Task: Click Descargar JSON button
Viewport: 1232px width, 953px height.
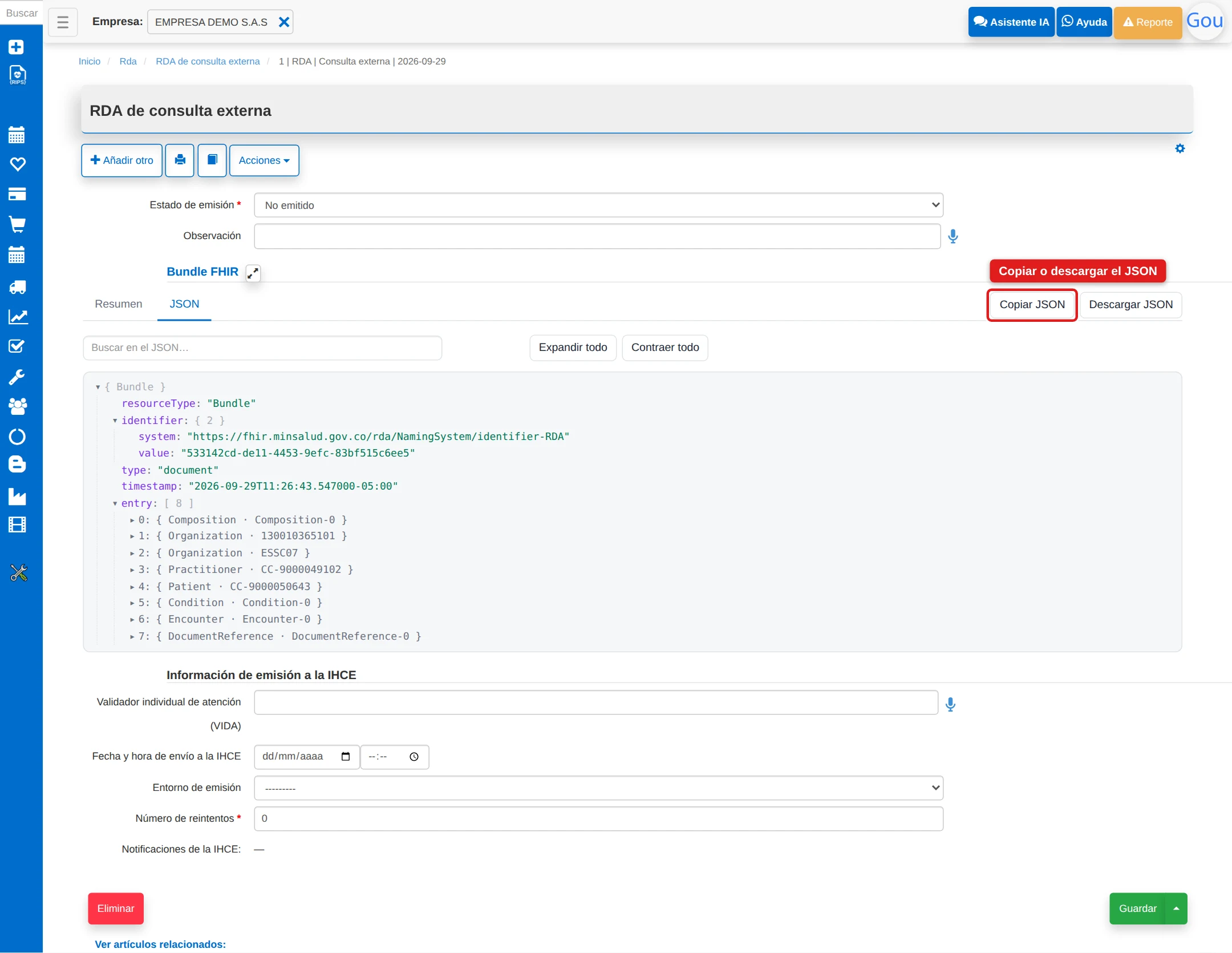Action: (x=1130, y=305)
